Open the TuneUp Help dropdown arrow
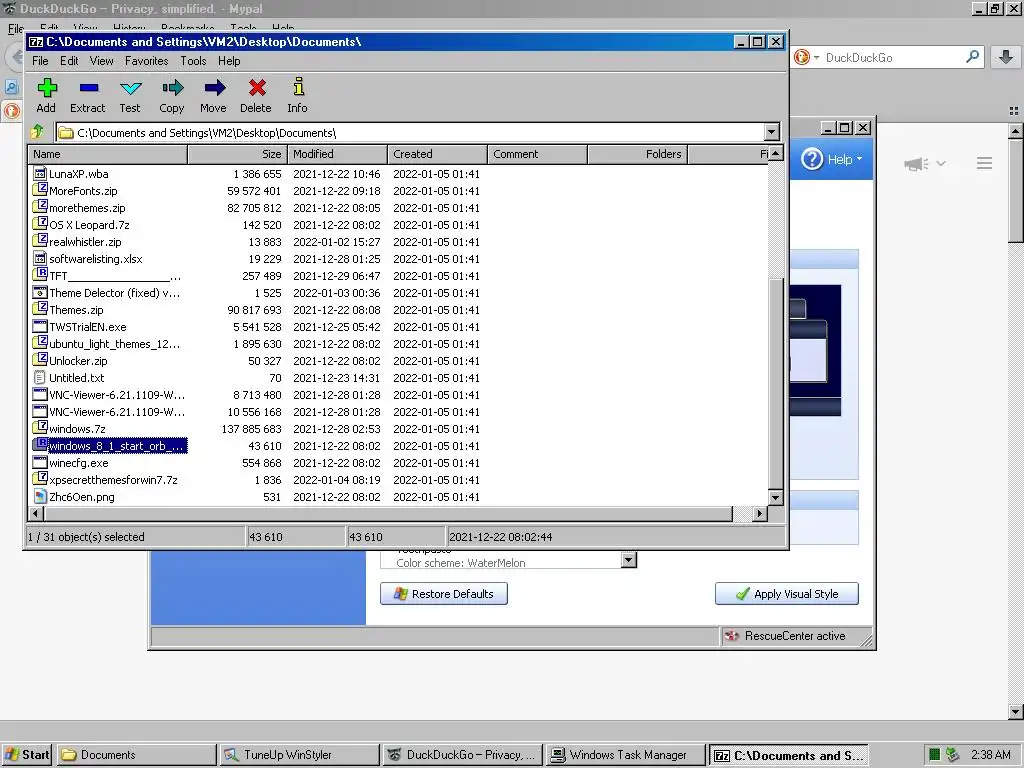The height and width of the screenshot is (768, 1024). pyautogui.click(x=859, y=159)
